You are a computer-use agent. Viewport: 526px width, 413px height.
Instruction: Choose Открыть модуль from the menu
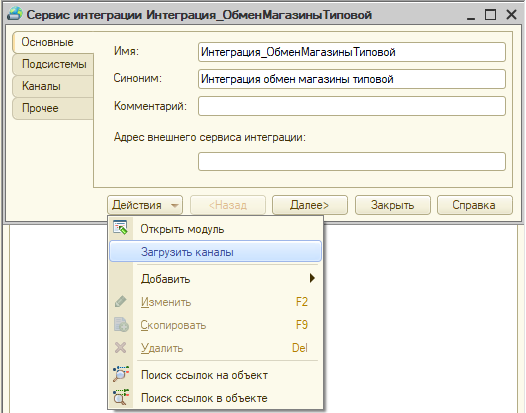[x=215, y=229]
